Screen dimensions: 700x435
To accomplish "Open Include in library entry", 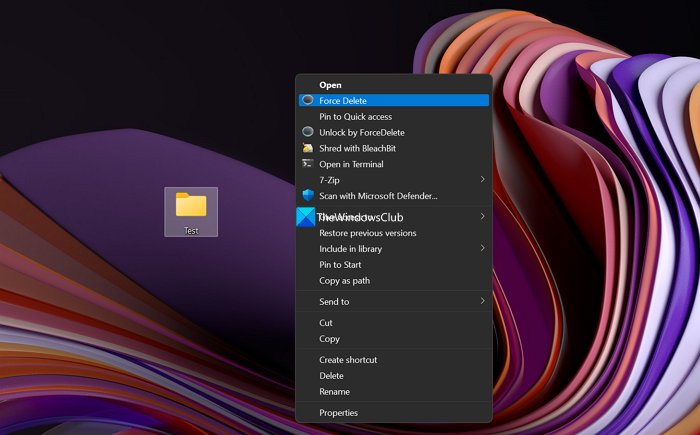I will (394, 249).
